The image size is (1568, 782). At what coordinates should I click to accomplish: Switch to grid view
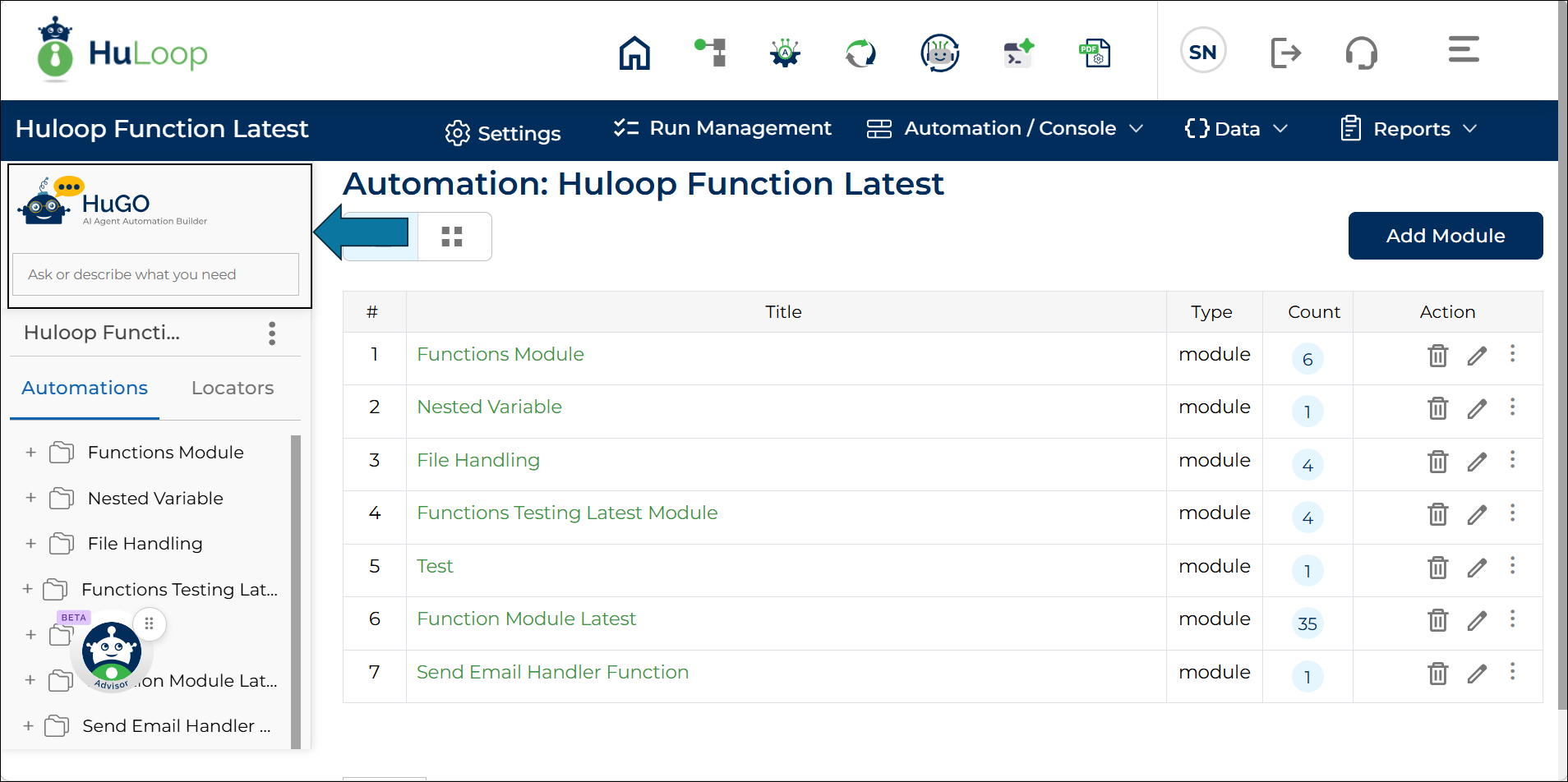(452, 237)
